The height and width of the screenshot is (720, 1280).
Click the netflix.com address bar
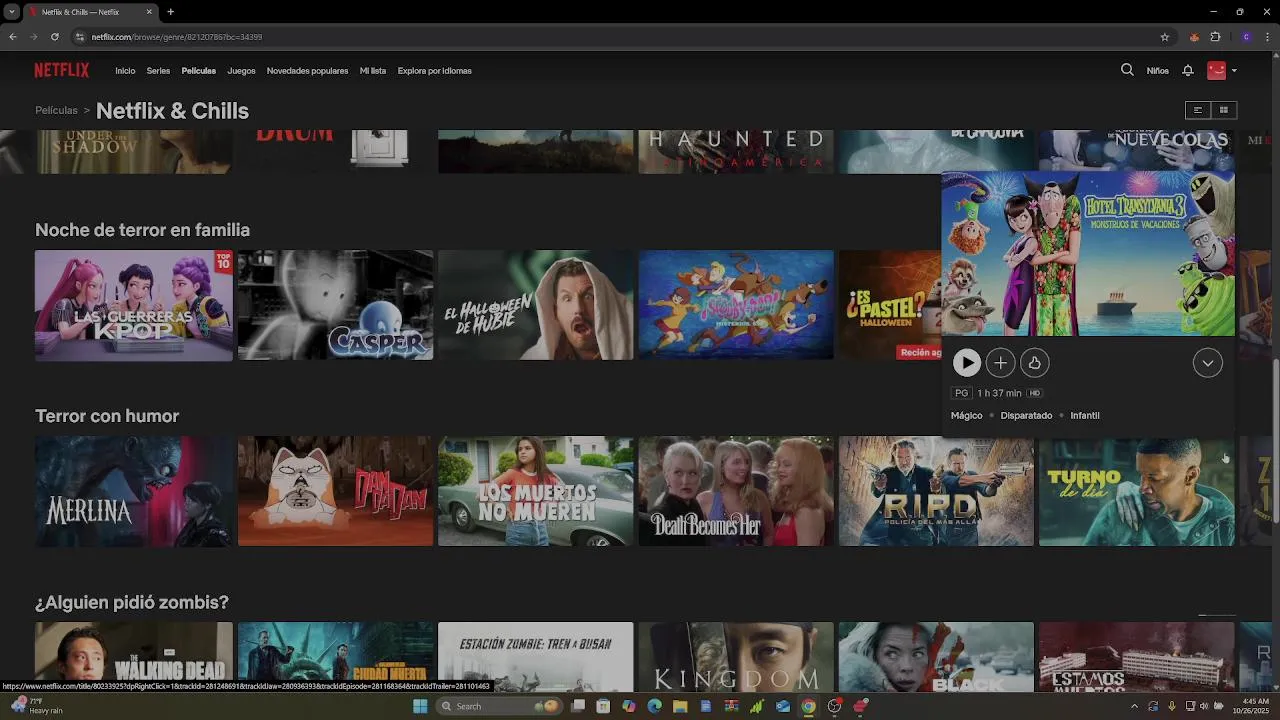coord(620,37)
